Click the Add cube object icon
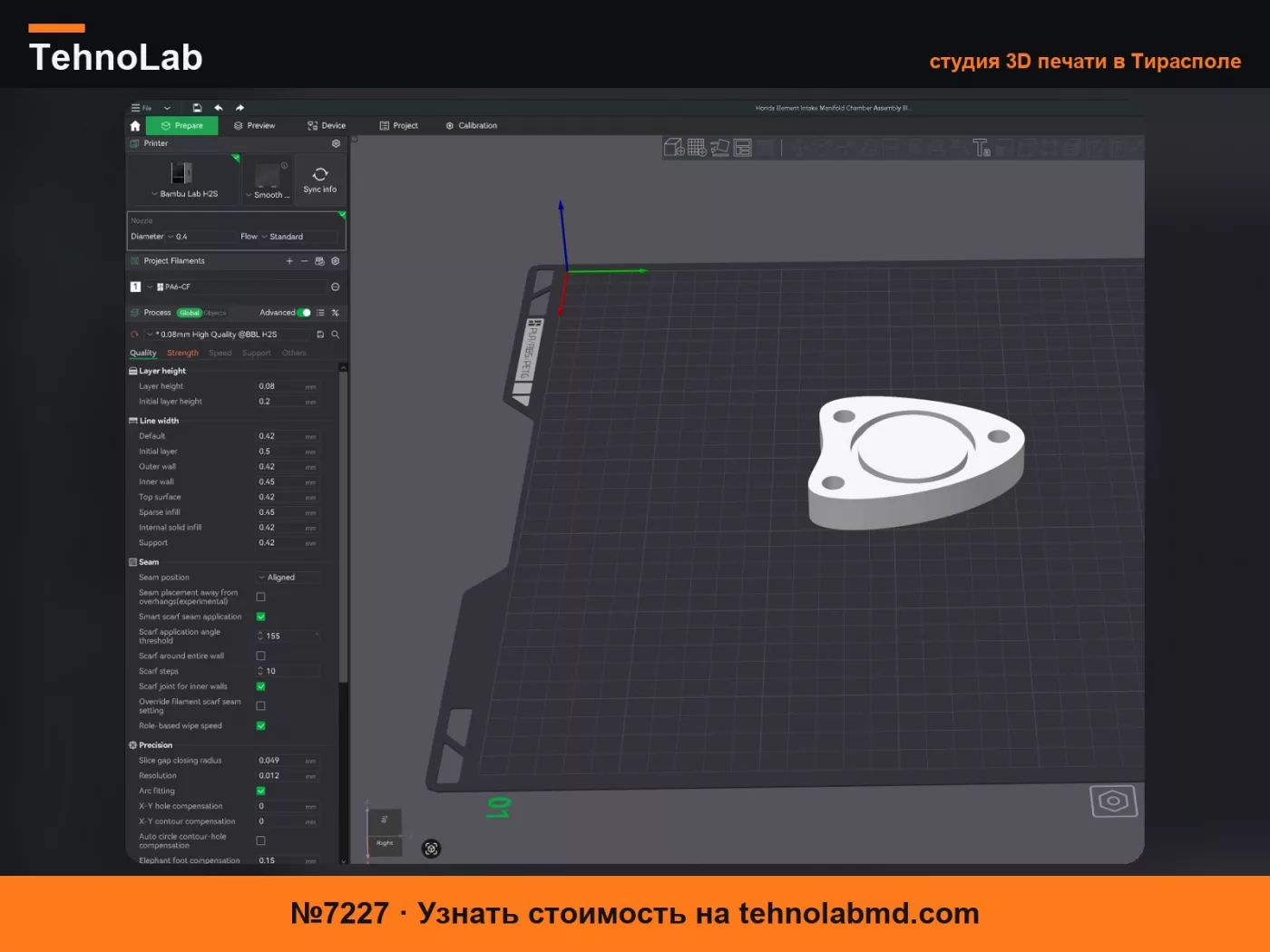This screenshot has height=952, width=1270. tap(674, 147)
